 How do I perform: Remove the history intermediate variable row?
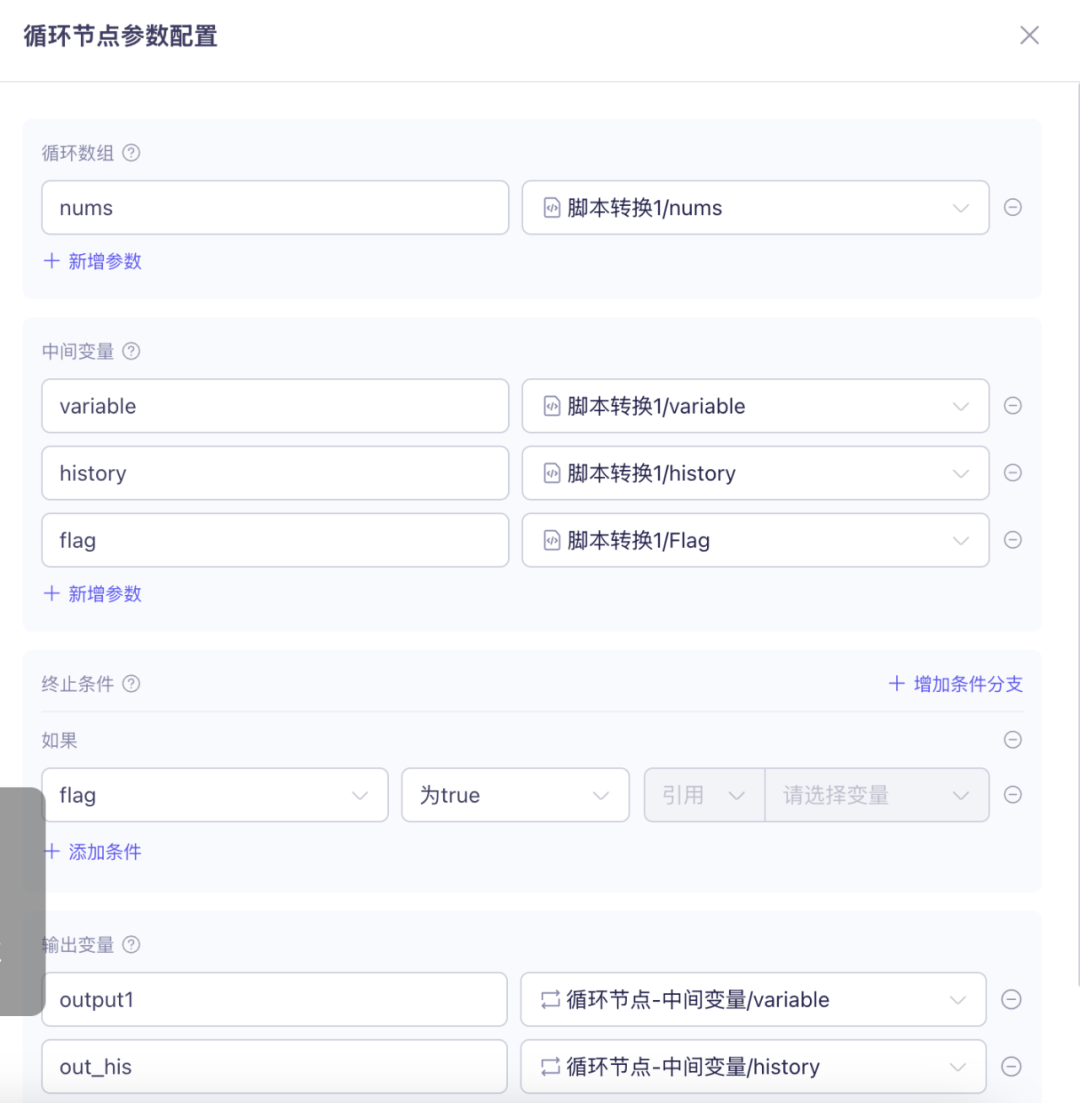[1013, 473]
